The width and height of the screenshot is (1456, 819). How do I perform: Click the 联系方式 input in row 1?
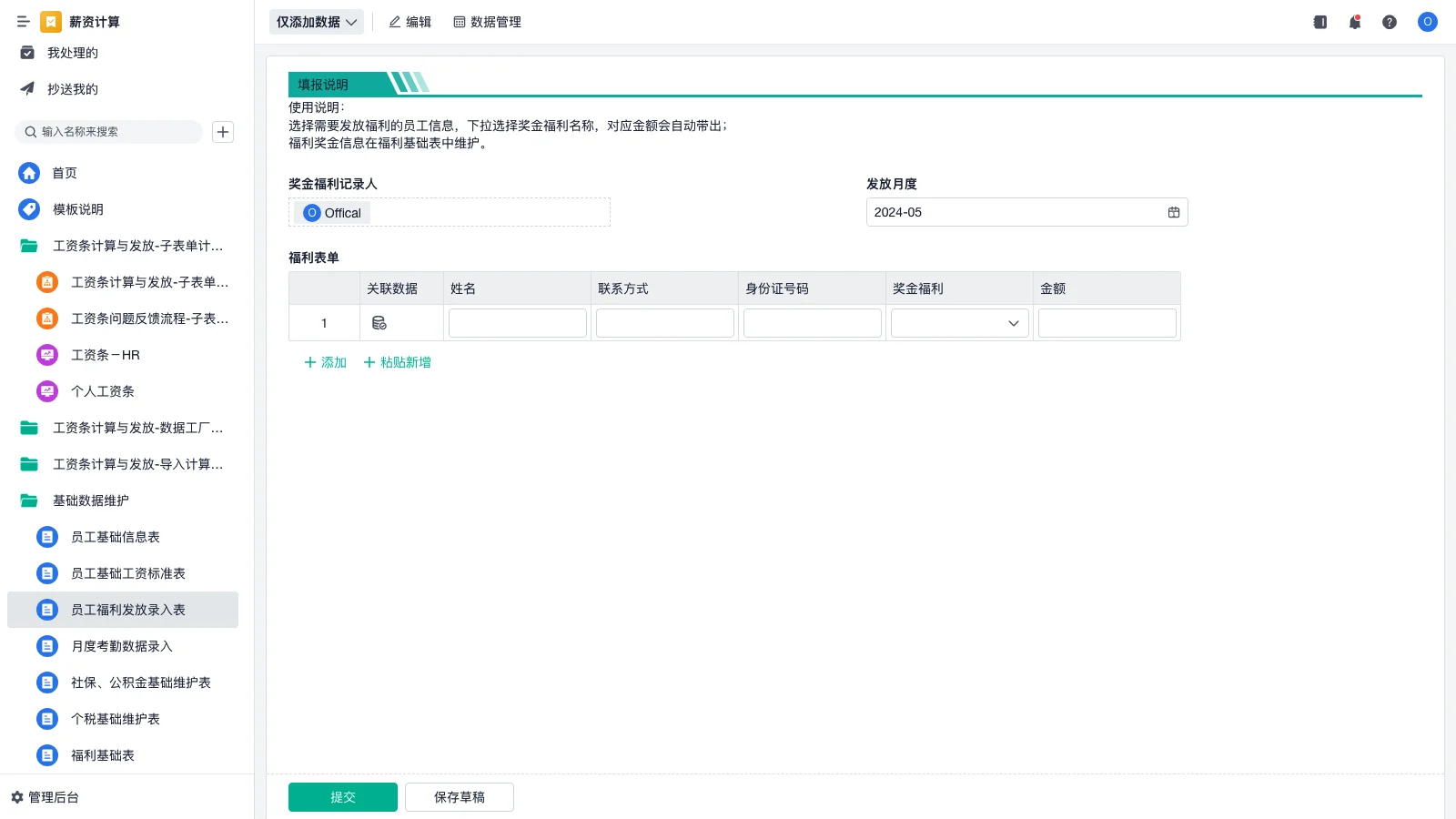(665, 323)
